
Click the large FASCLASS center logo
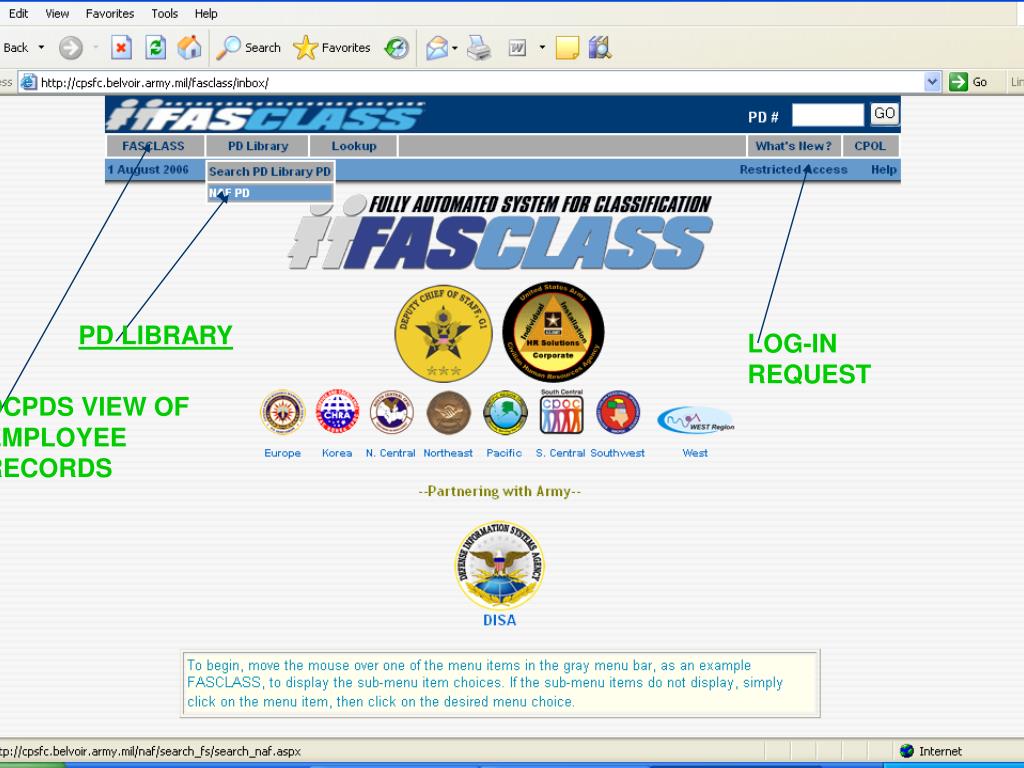coord(500,232)
